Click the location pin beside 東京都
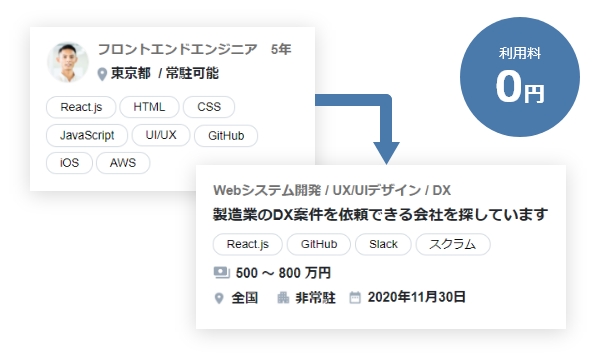This screenshot has height=362, width=596. (102, 74)
